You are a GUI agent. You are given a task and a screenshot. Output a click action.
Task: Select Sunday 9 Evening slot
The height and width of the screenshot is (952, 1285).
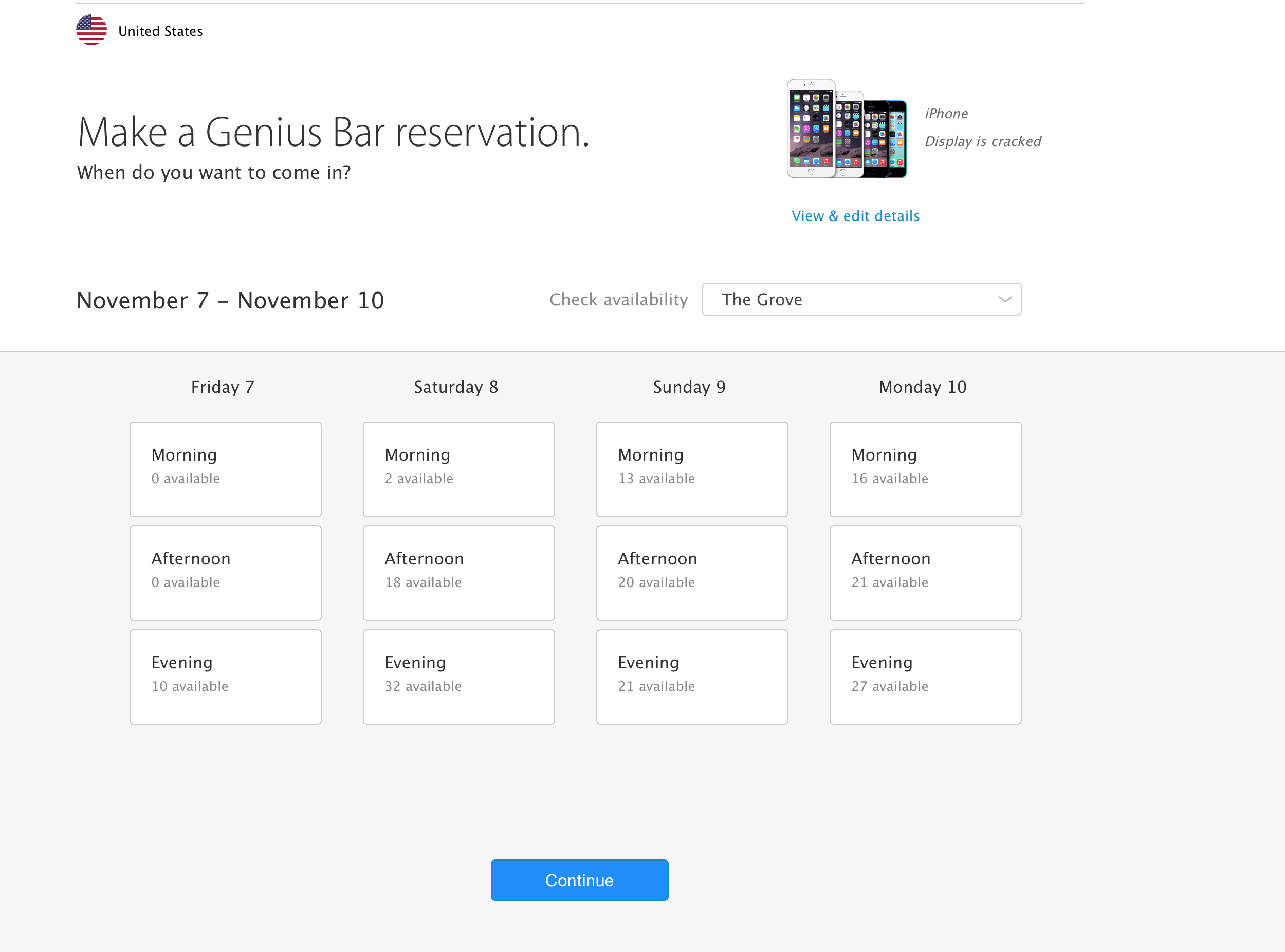(x=692, y=676)
